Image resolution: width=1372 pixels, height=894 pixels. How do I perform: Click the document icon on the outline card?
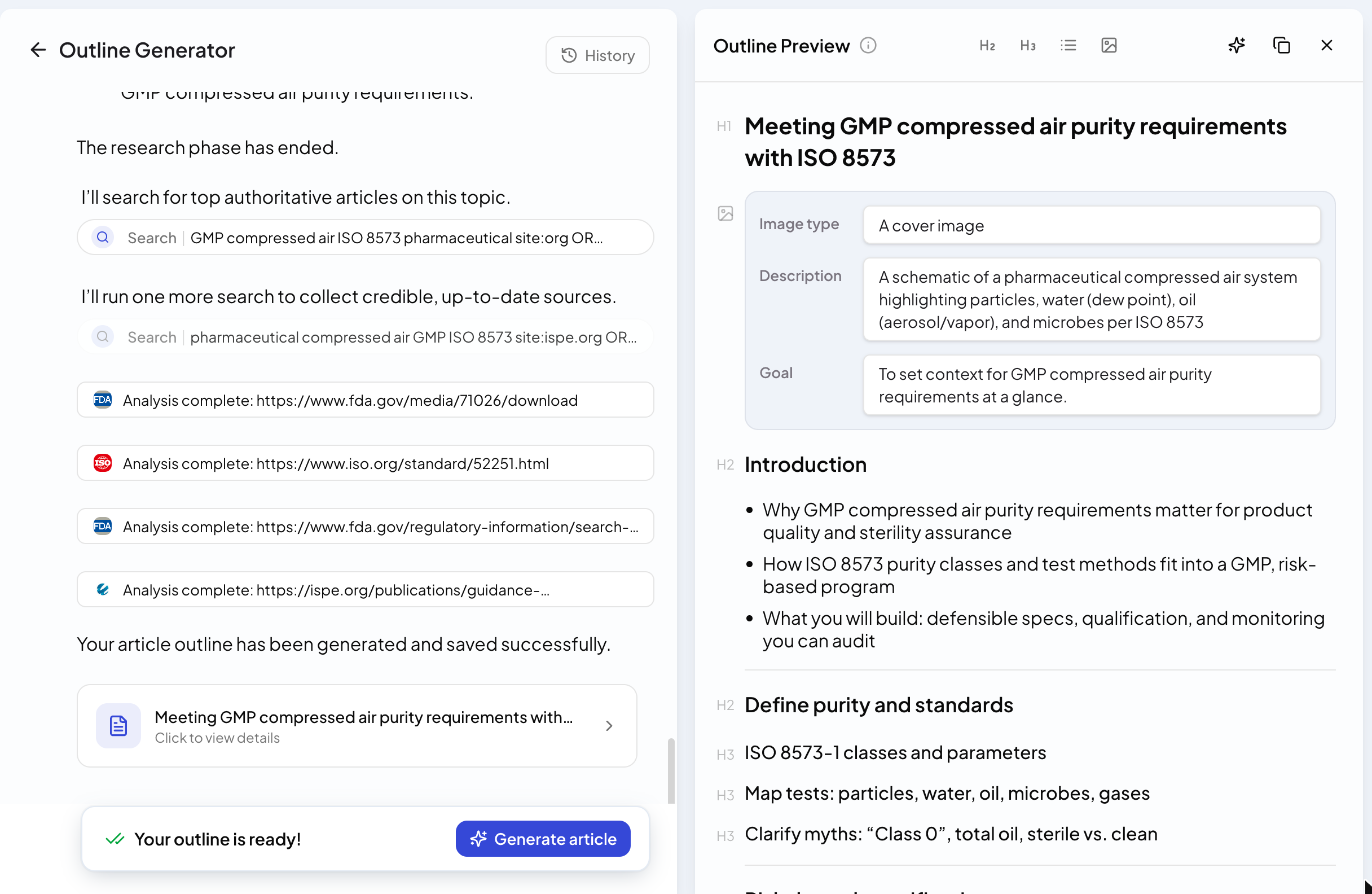(x=118, y=726)
